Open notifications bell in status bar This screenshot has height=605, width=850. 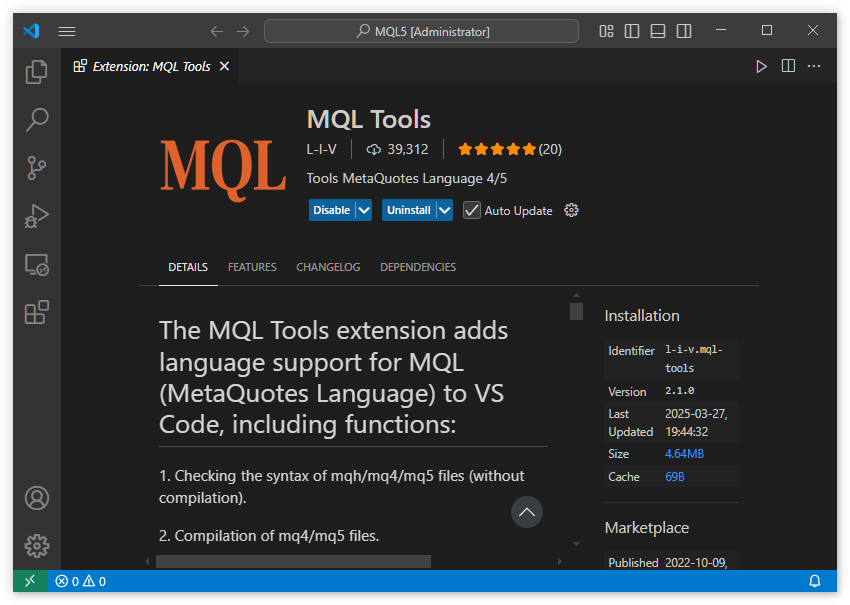[815, 581]
